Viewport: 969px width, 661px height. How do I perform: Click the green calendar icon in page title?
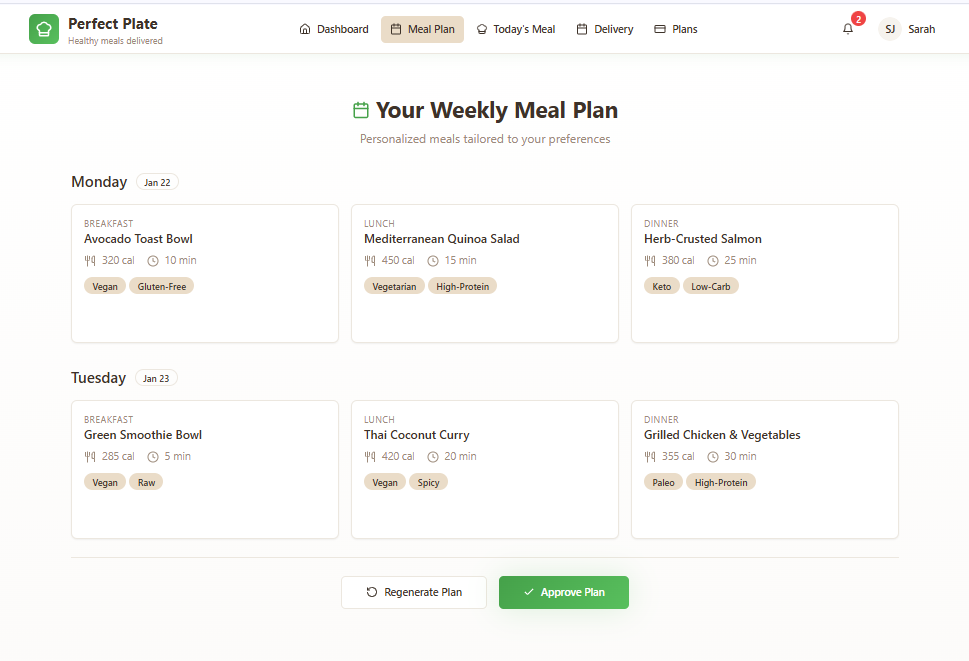(x=361, y=110)
